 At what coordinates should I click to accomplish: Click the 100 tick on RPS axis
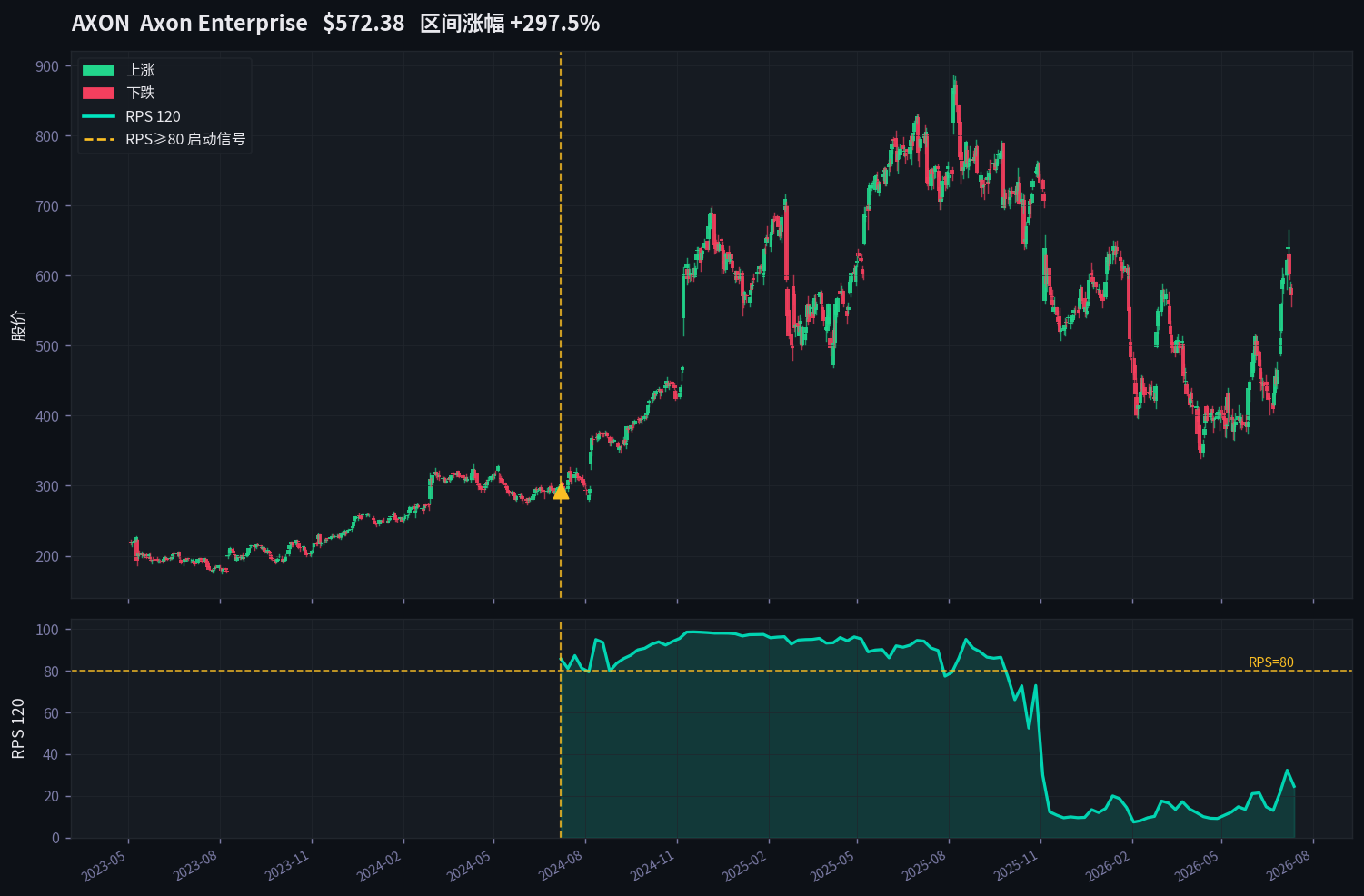coord(47,630)
